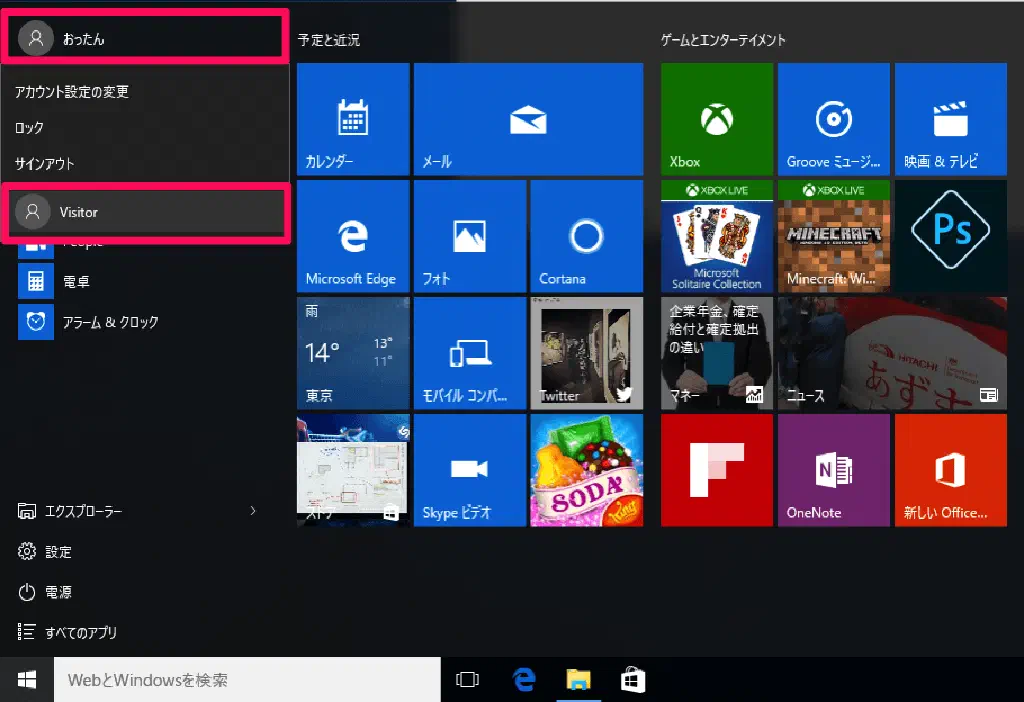The width and height of the screenshot is (1024, 702).
Task: Click the WebとWindowsを検索 search box
Action: 246,680
